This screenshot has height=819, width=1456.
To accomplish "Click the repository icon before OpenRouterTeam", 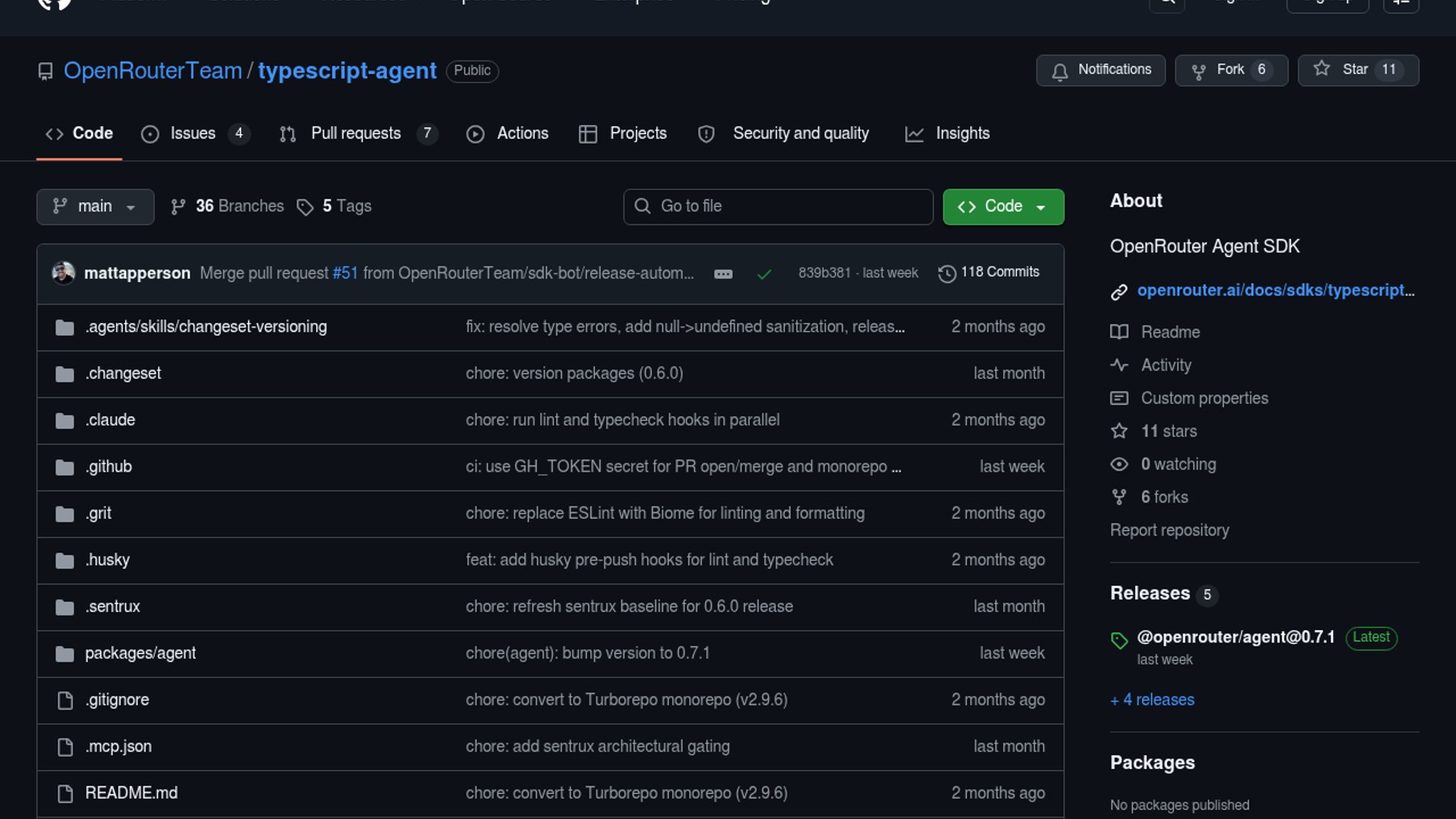I will point(45,71).
